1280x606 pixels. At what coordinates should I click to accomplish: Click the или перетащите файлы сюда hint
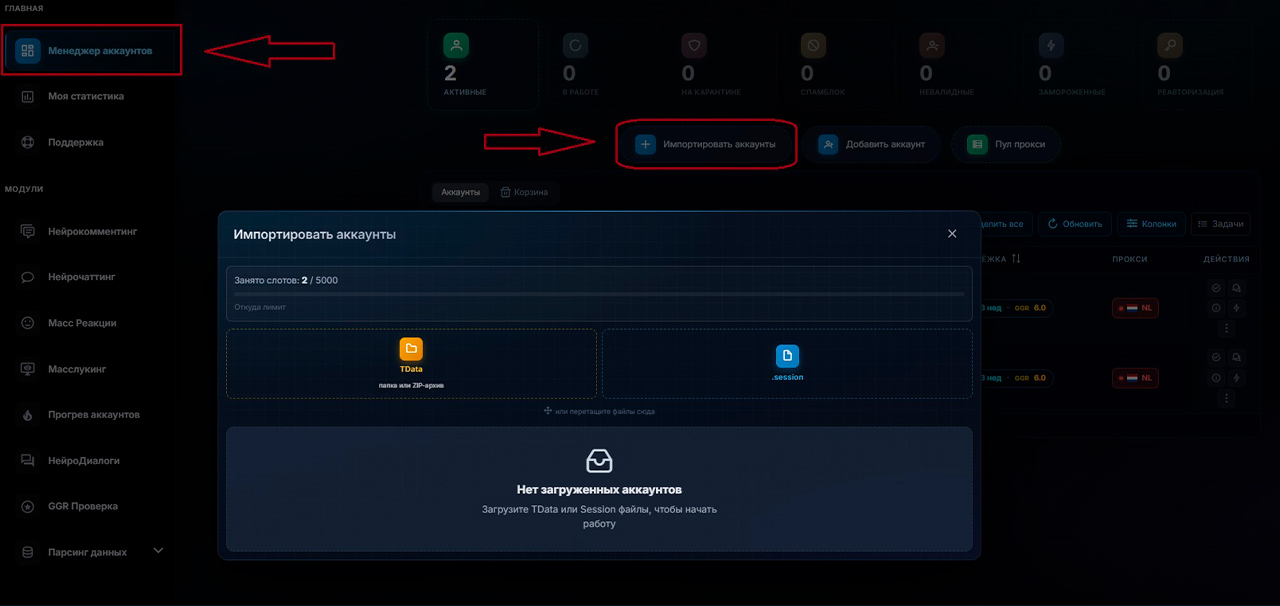605,411
